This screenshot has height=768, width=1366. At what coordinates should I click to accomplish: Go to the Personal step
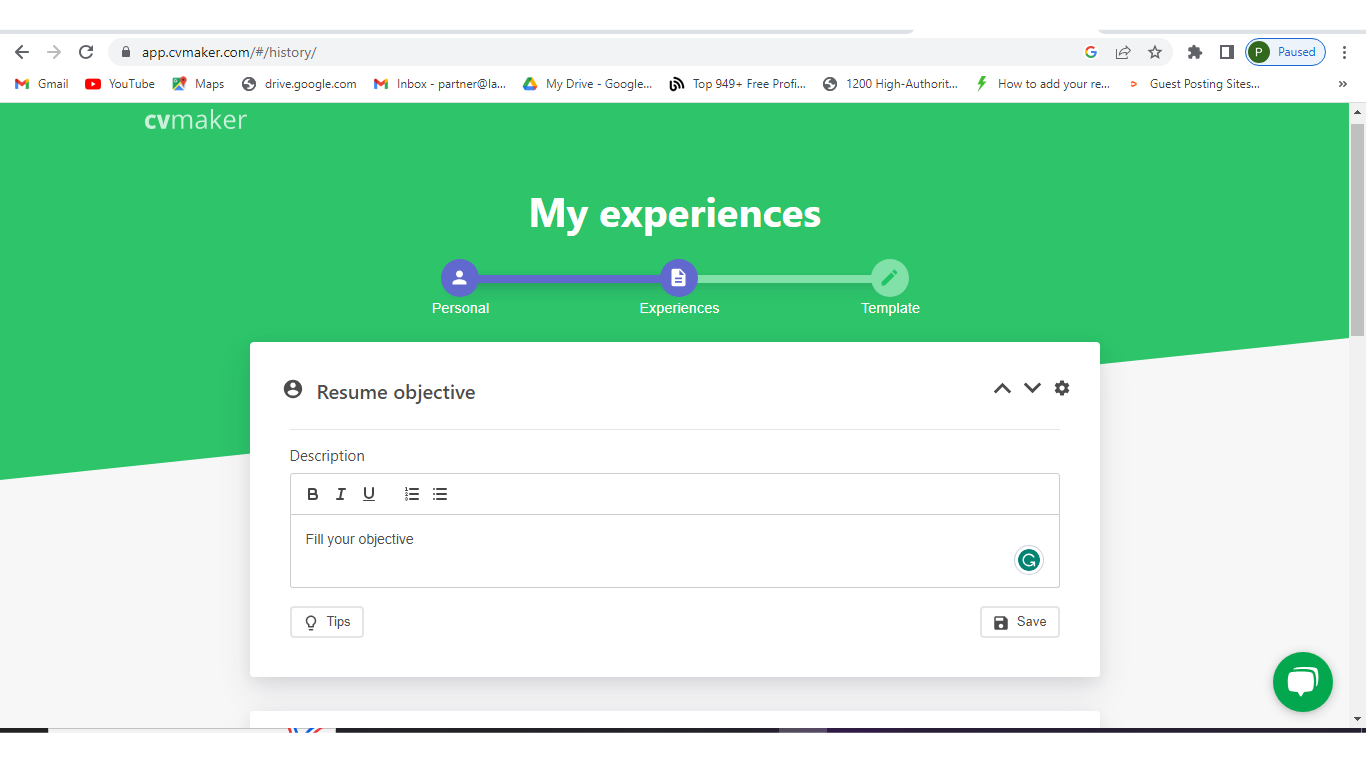click(x=460, y=278)
